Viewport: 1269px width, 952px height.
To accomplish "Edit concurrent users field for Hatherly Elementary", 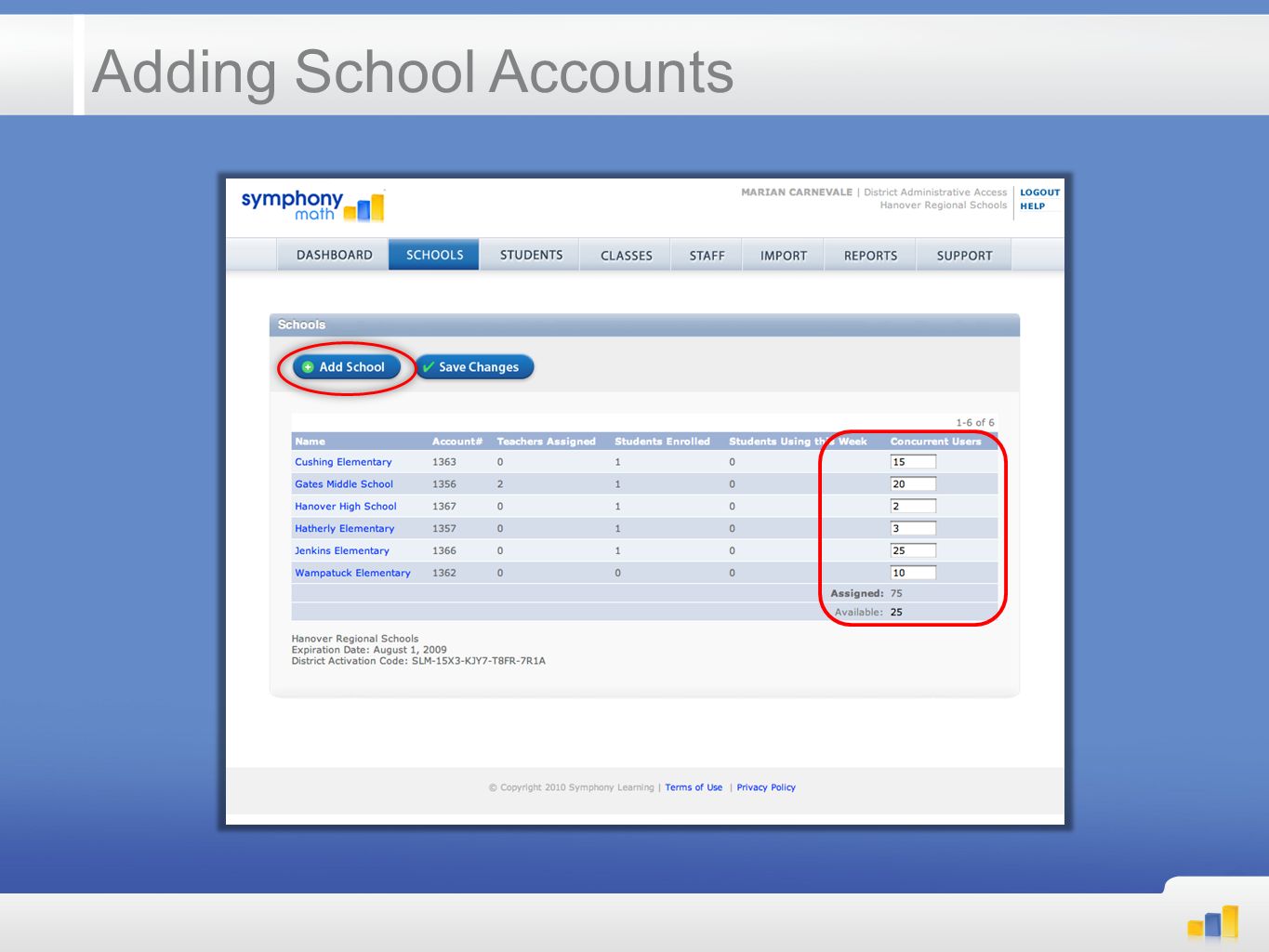I will coord(913,529).
